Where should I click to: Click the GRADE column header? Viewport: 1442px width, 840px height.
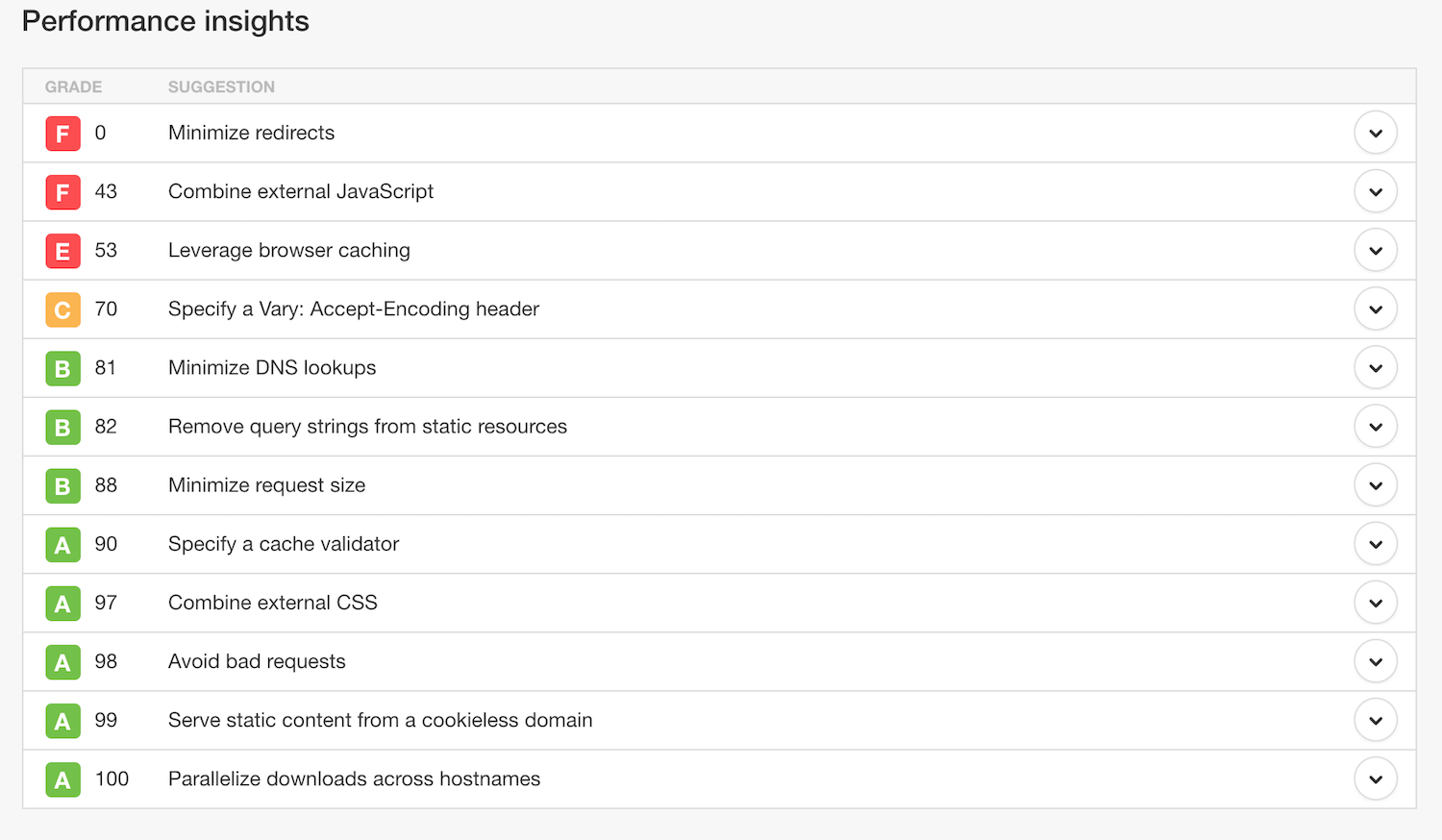73,86
